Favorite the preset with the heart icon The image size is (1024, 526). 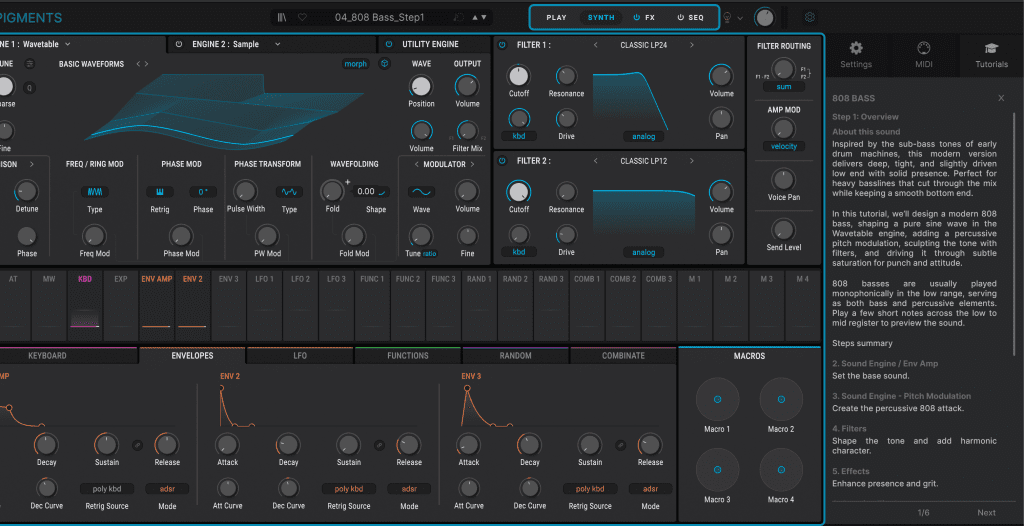[x=302, y=17]
